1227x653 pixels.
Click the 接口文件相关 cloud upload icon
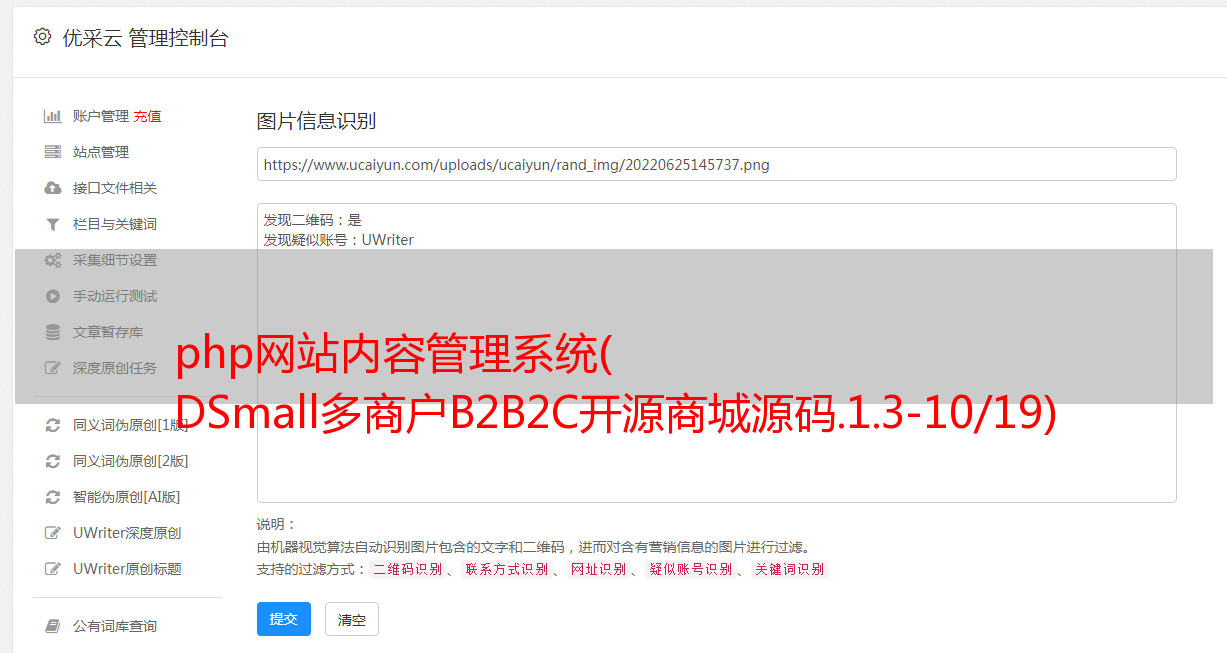coord(53,188)
